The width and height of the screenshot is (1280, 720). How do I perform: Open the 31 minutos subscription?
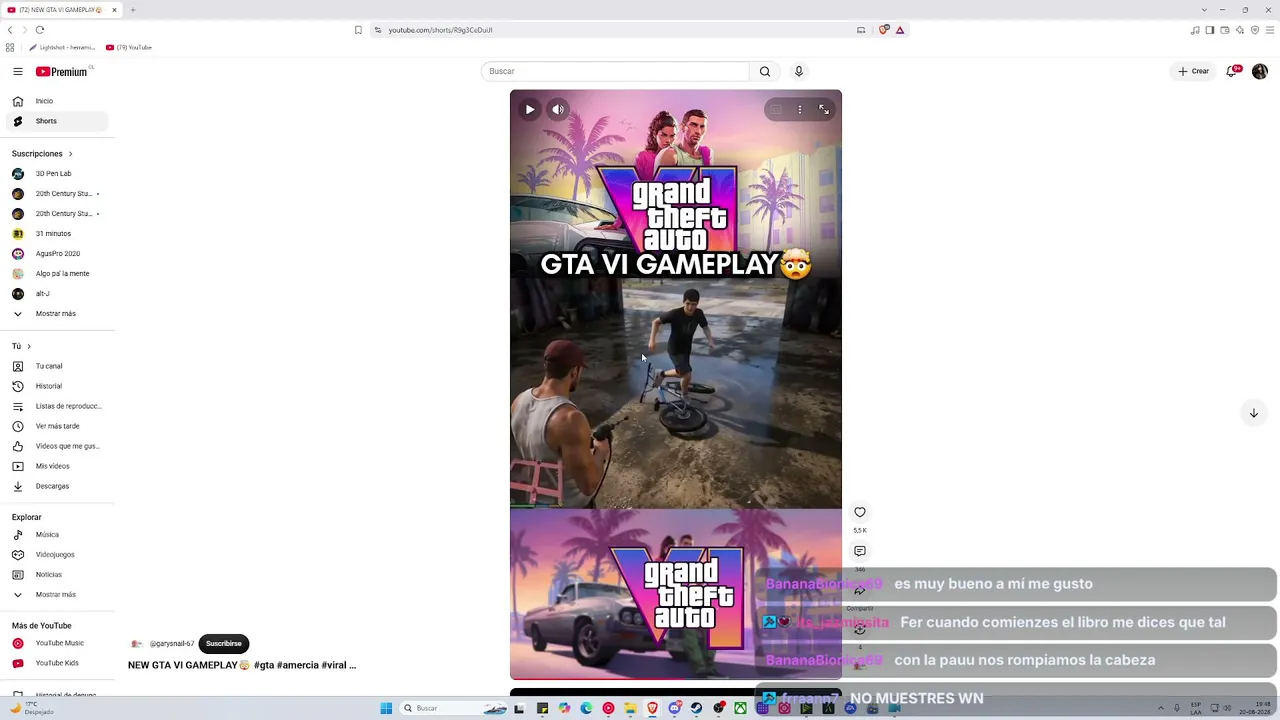click(56, 234)
